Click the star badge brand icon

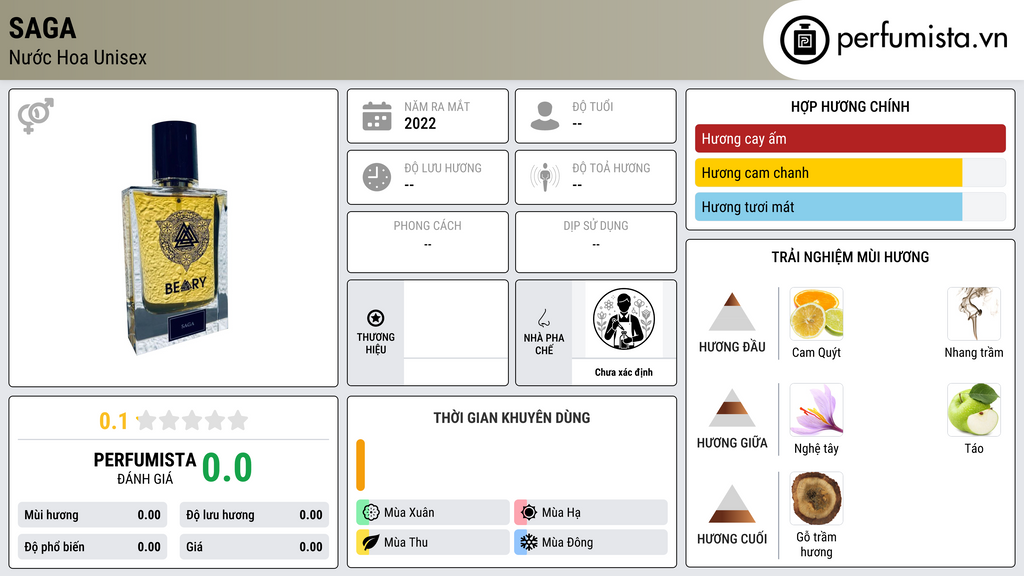point(376,318)
